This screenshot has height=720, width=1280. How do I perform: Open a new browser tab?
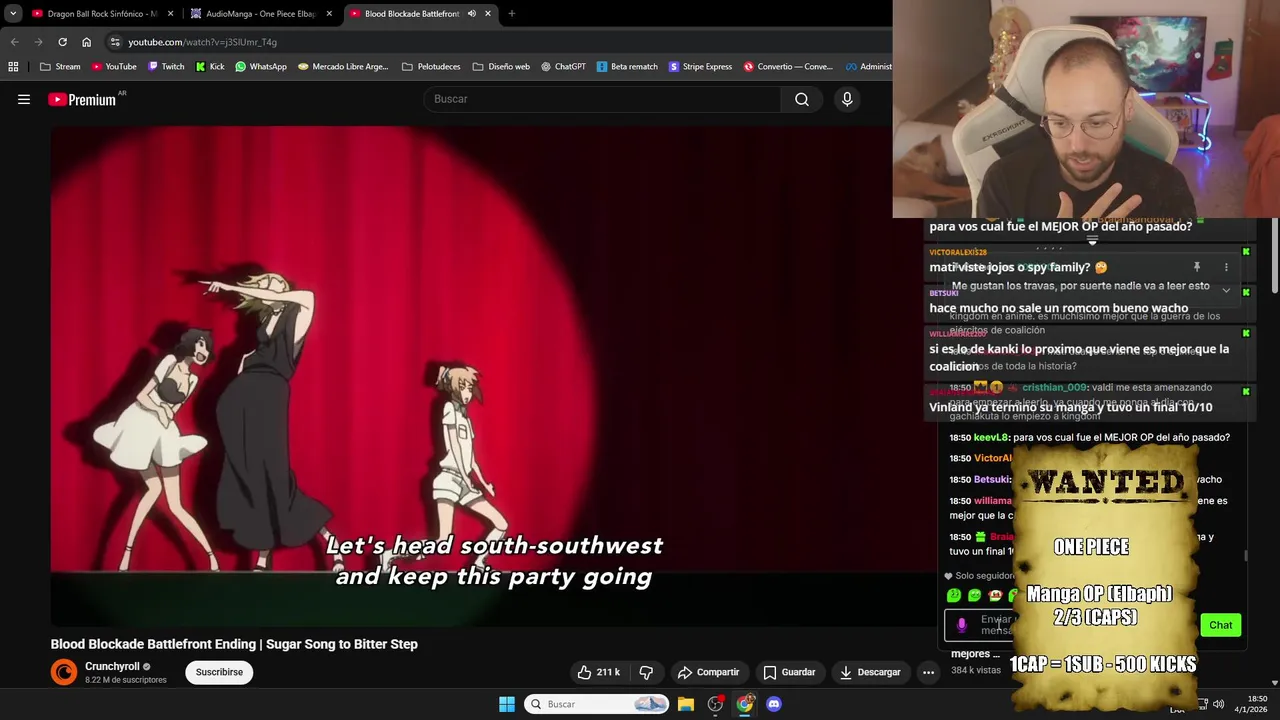[511, 14]
